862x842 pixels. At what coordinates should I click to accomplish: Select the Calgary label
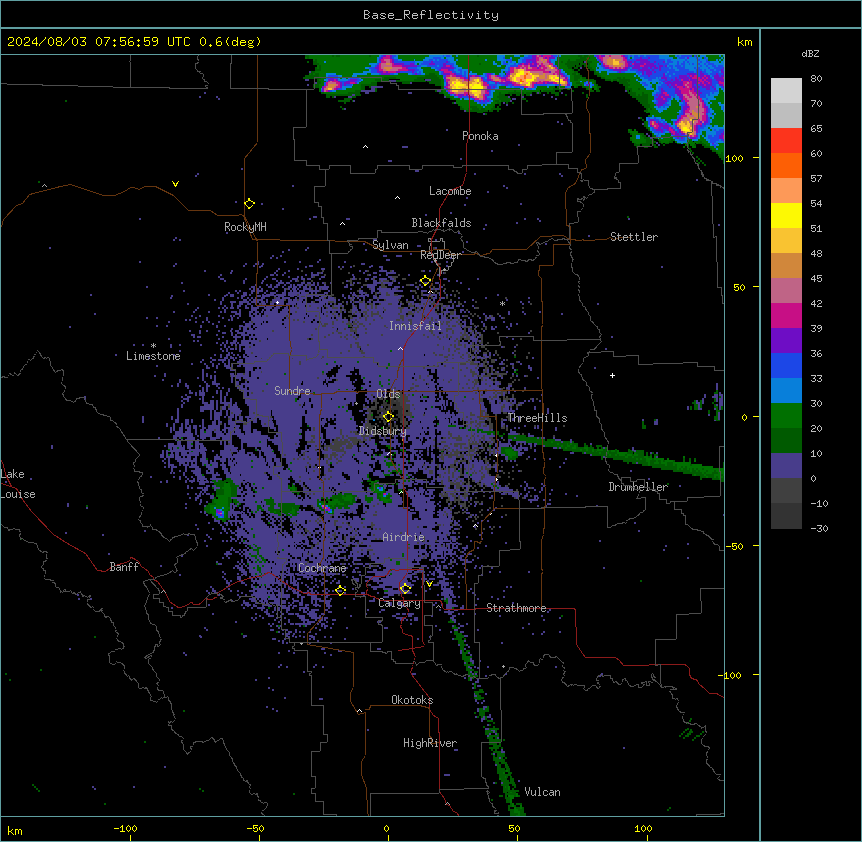(x=399, y=603)
